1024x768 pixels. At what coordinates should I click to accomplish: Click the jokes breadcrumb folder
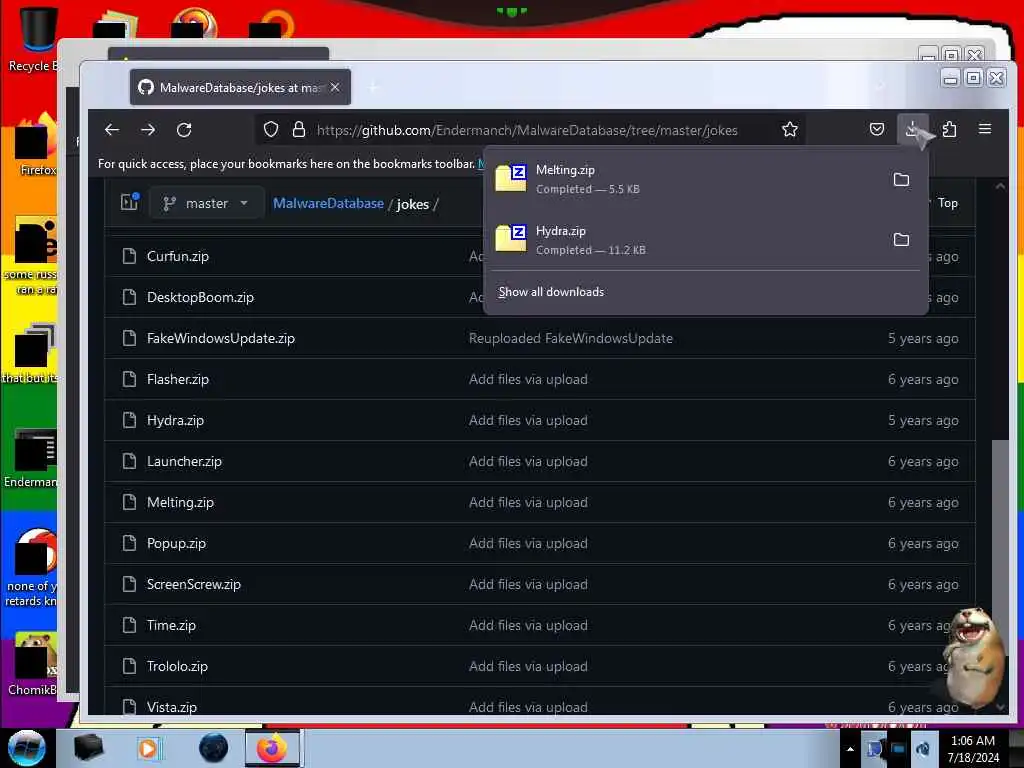pos(413,204)
